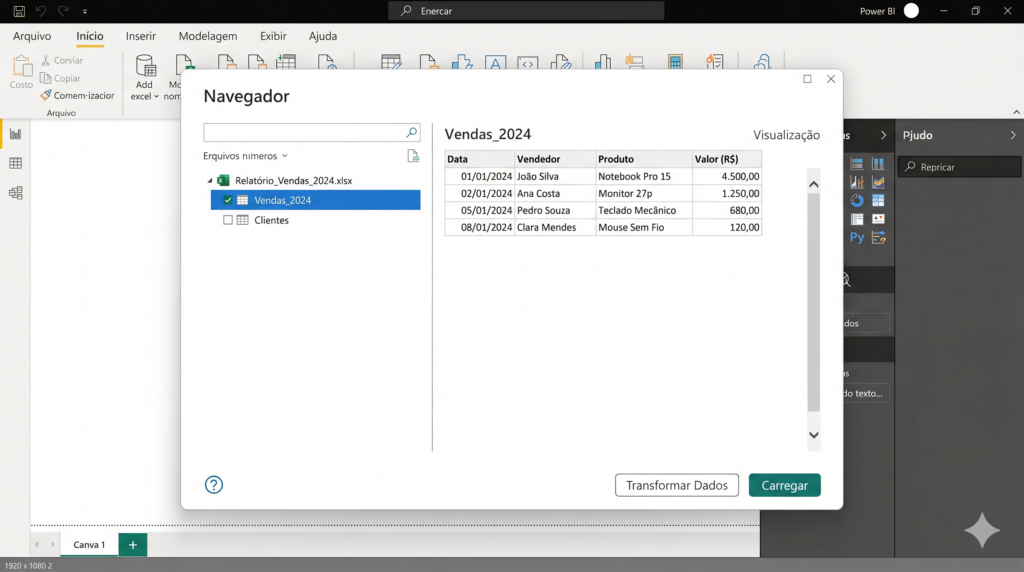Uncheck the Vendas_2024 checkbox

(227, 200)
